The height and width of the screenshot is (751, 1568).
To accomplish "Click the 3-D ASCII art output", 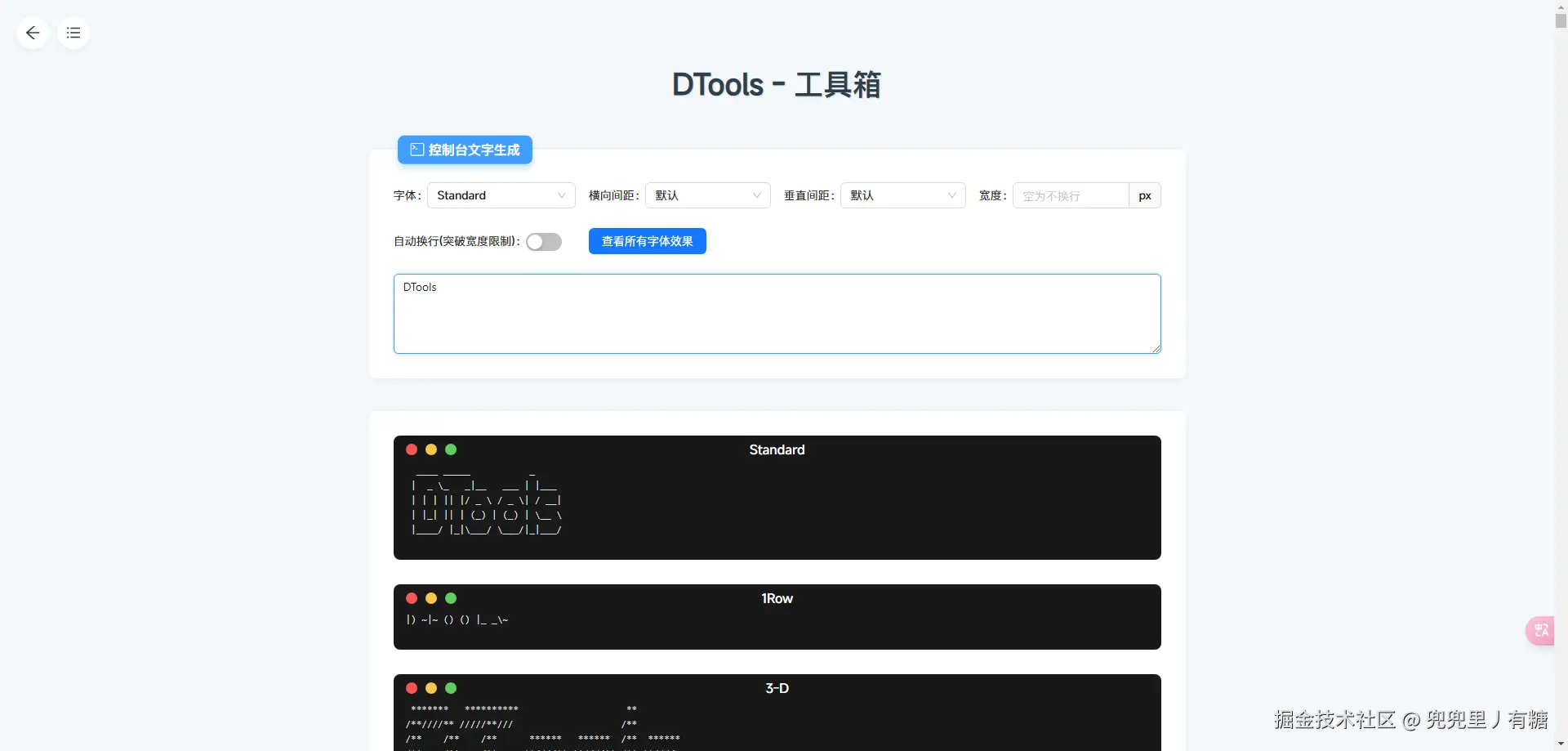I will (x=543, y=726).
